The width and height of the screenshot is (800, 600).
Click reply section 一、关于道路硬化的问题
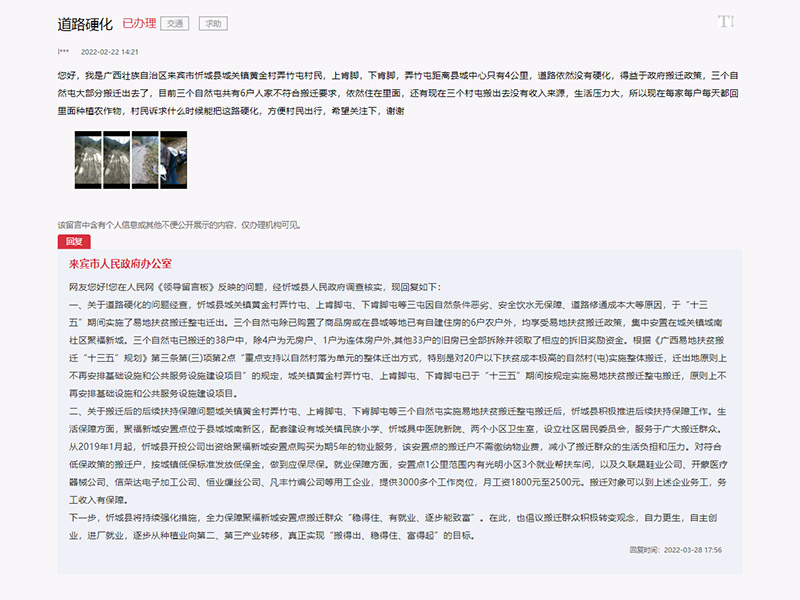[x=398, y=349]
